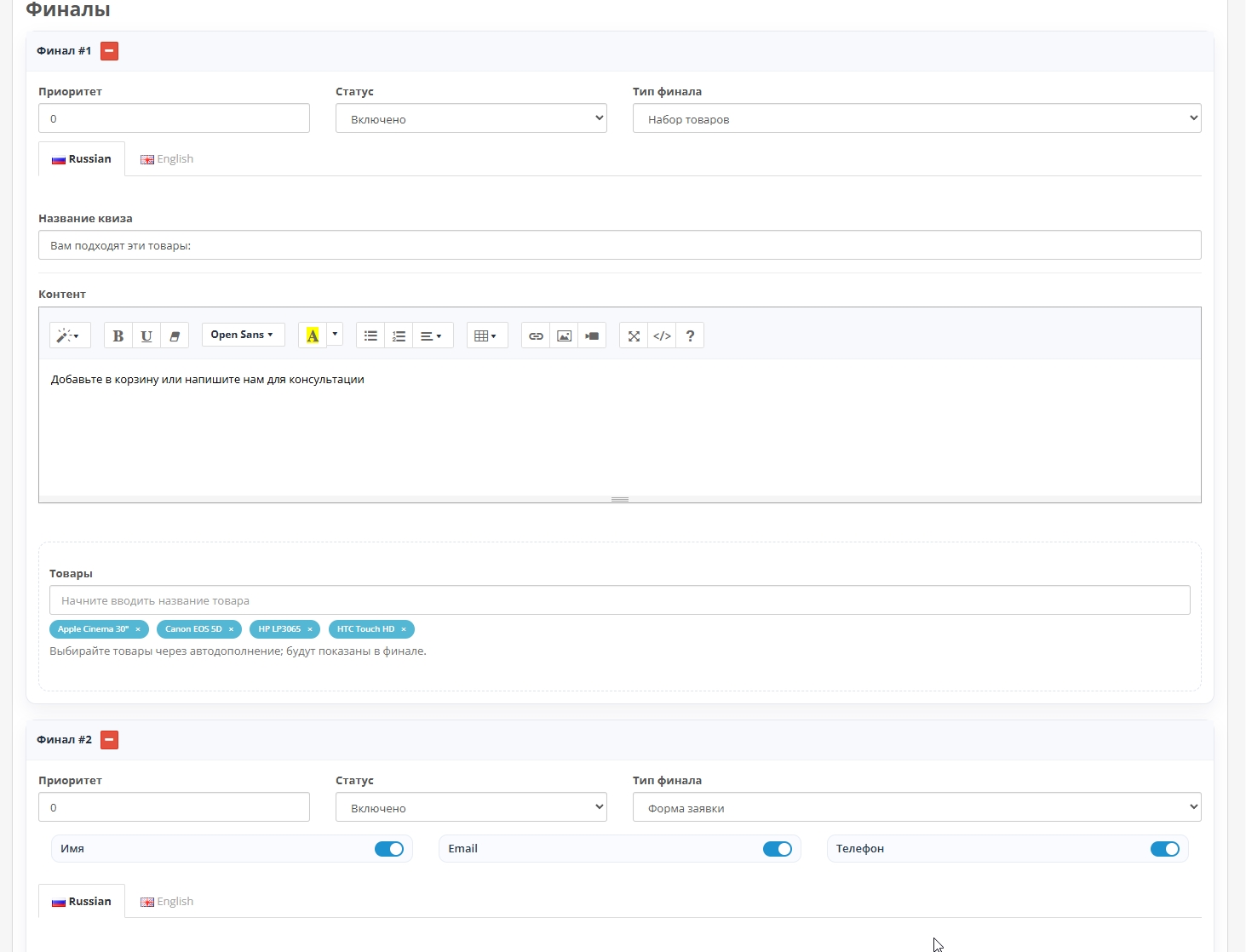The height and width of the screenshot is (952, 1246).
Task: Apply underline in the editor toolbar
Action: (146, 335)
